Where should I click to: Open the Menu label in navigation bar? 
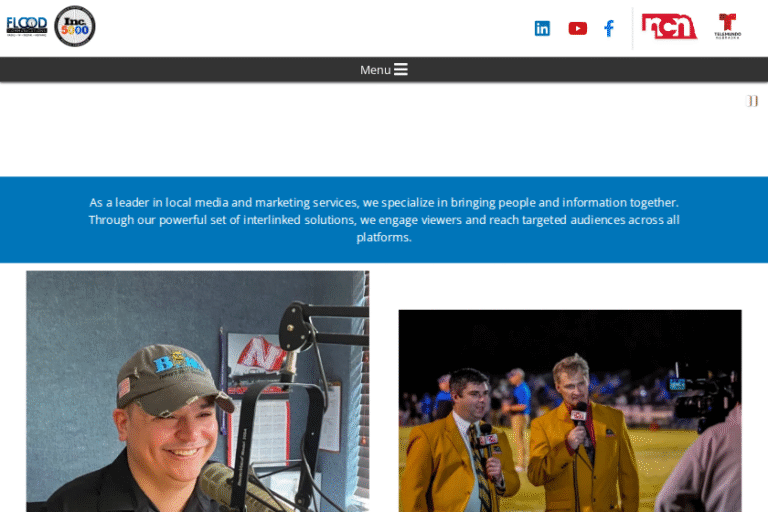point(375,70)
